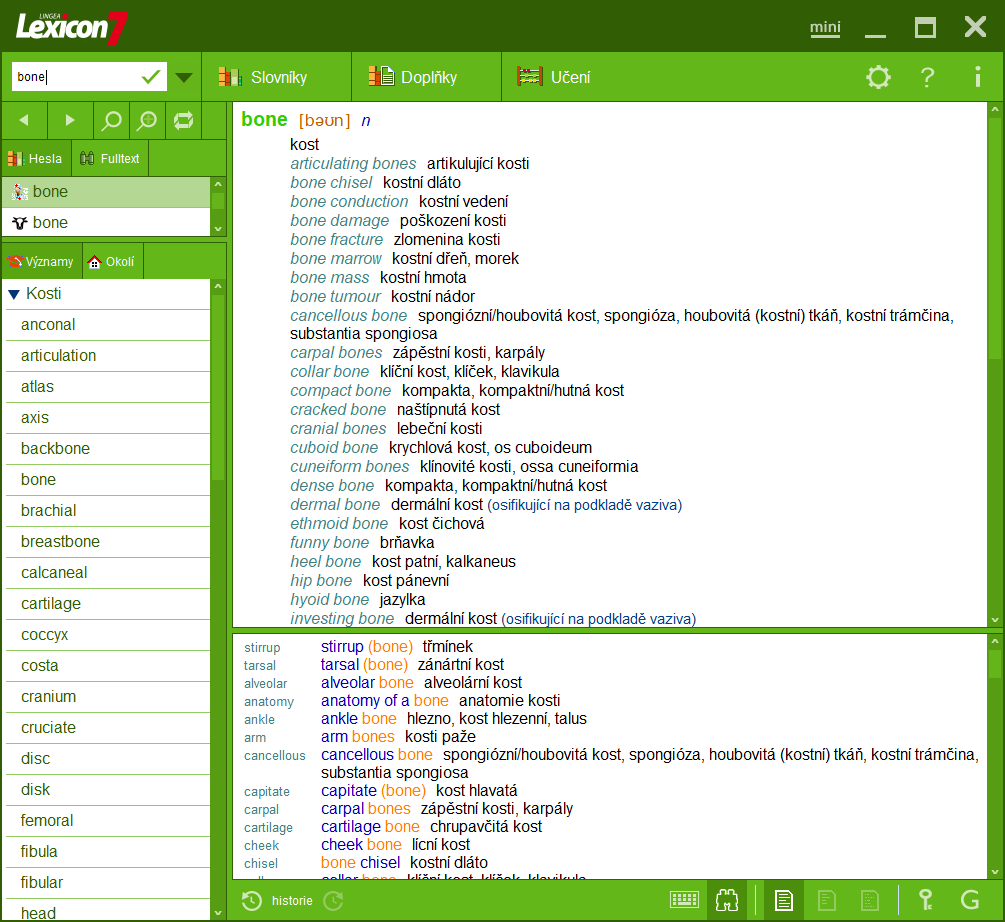Click the key icon in bottom bar
Image resolution: width=1005 pixels, height=922 pixels.
point(926,900)
